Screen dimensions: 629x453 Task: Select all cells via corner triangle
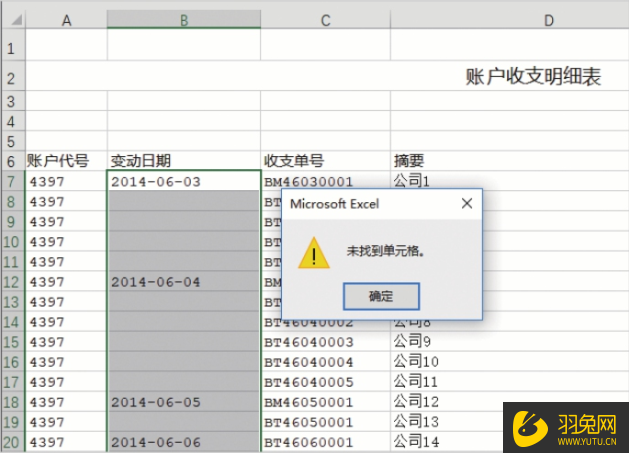click(14, 19)
